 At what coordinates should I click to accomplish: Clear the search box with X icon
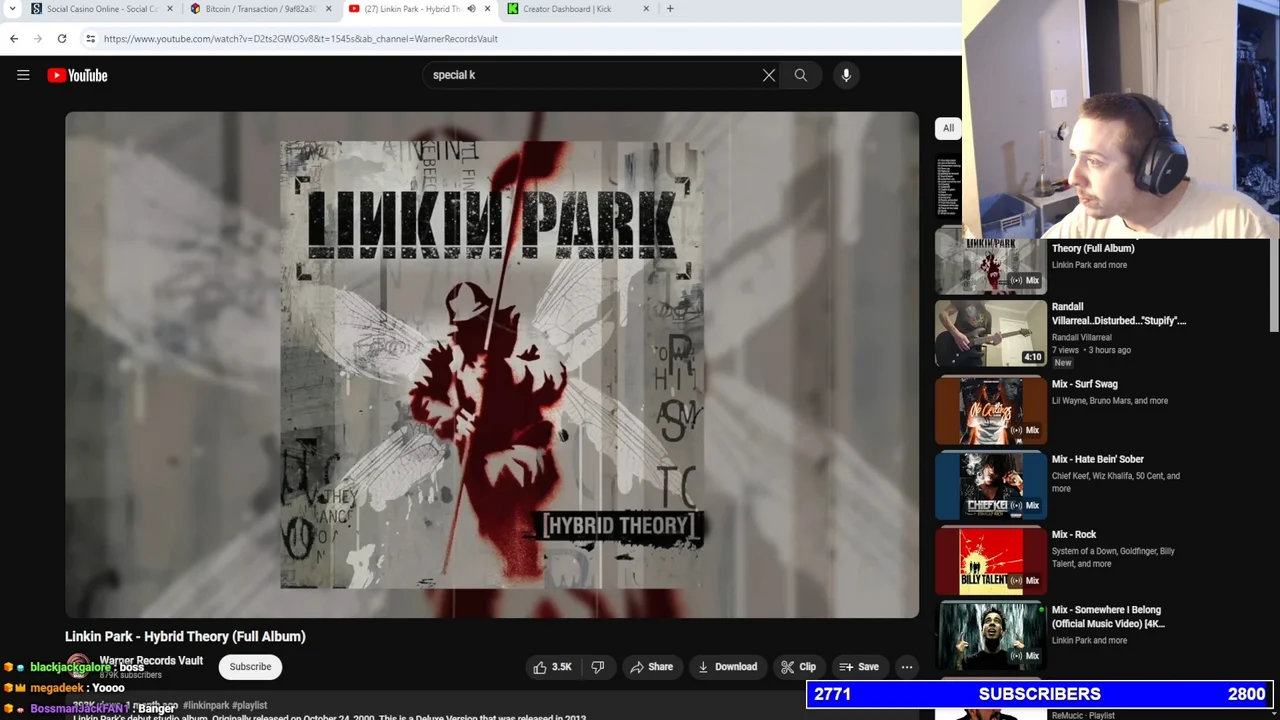(x=769, y=75)
